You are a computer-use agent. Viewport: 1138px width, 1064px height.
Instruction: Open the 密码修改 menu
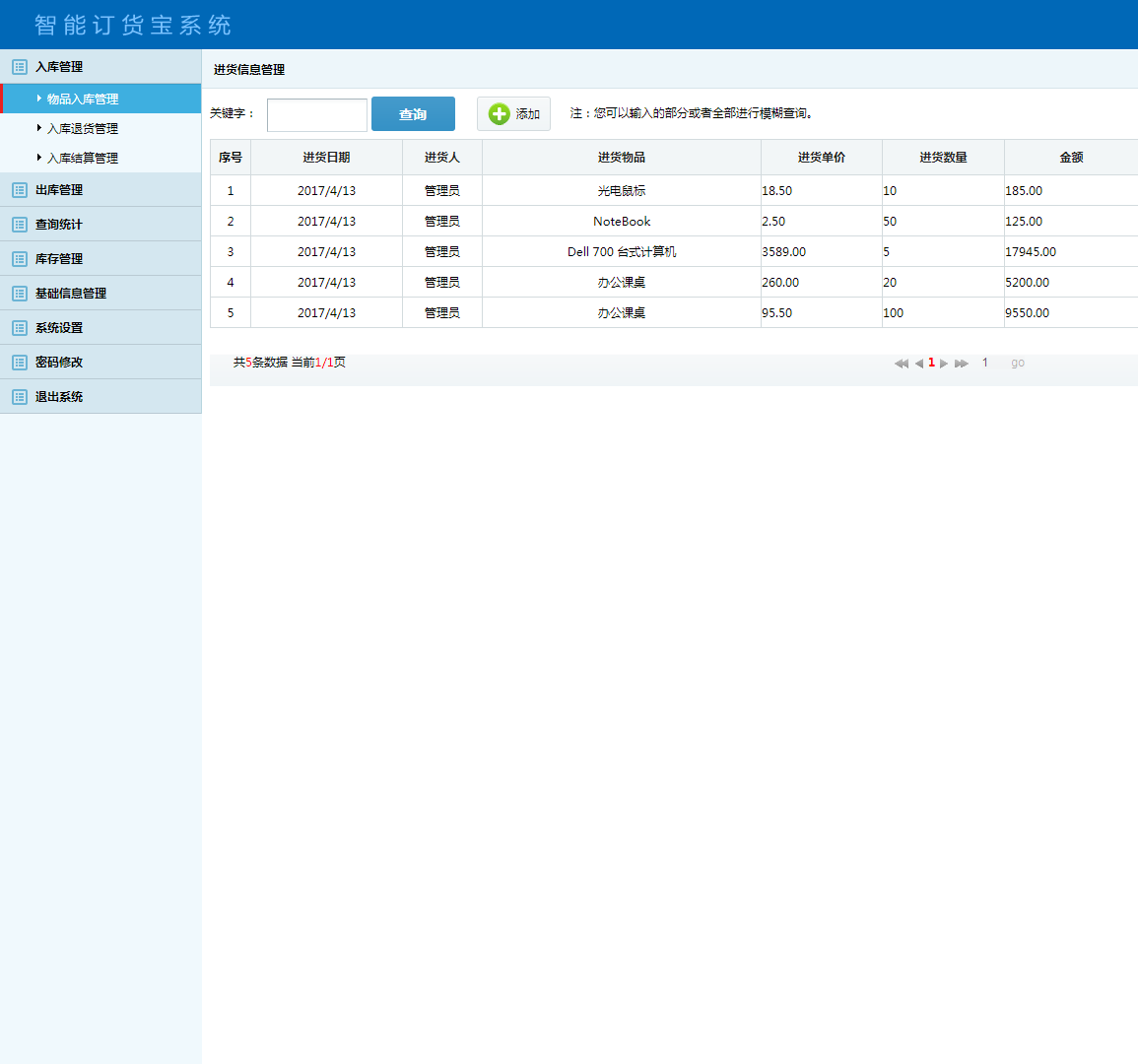[x=59, y=363]
